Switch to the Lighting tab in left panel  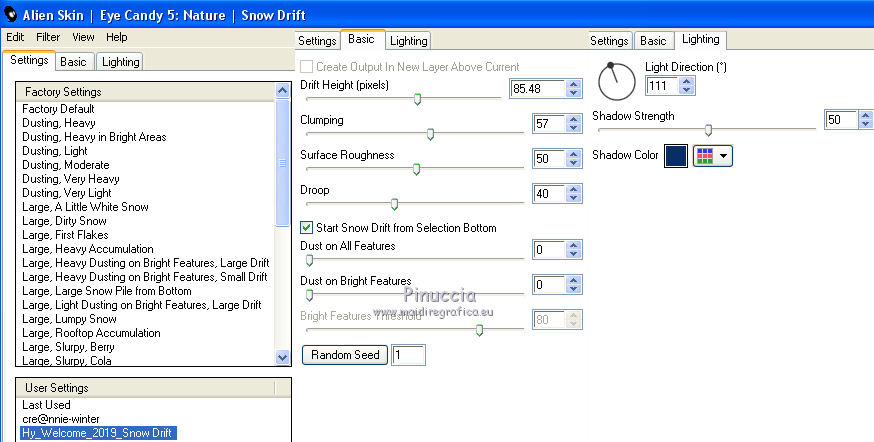point(120,62)
